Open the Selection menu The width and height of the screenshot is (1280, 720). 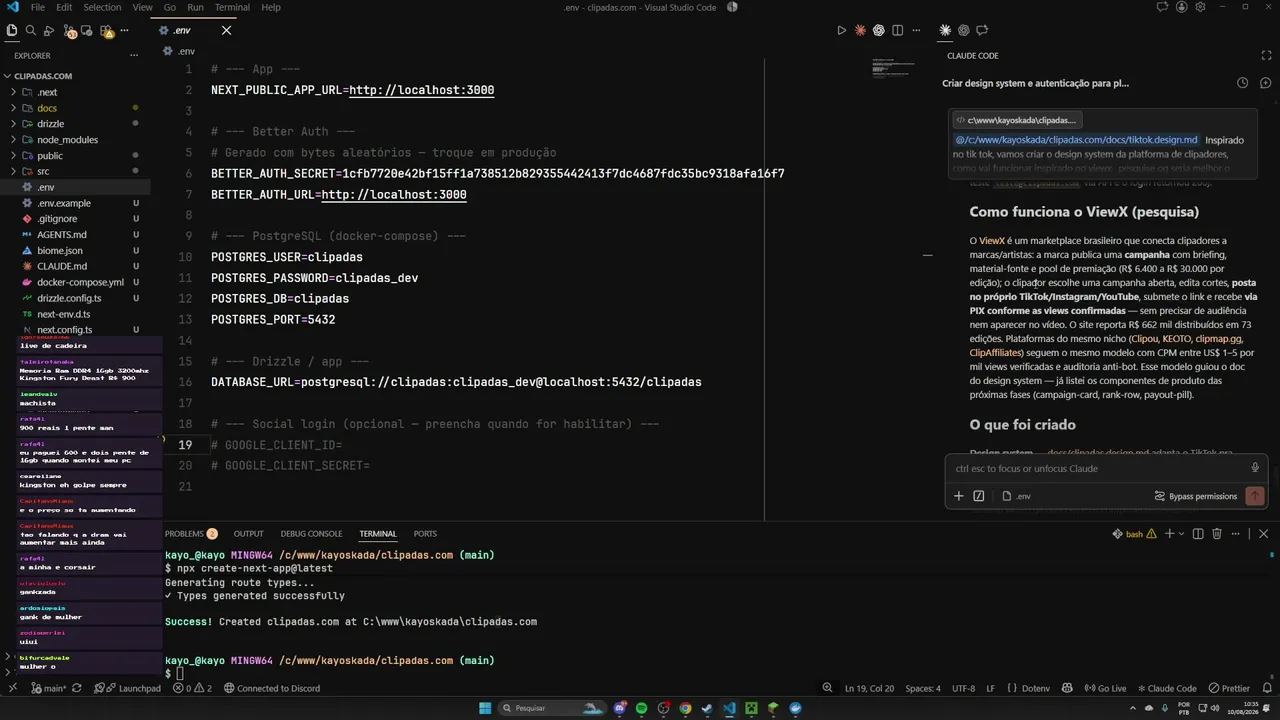coord(100,7)
